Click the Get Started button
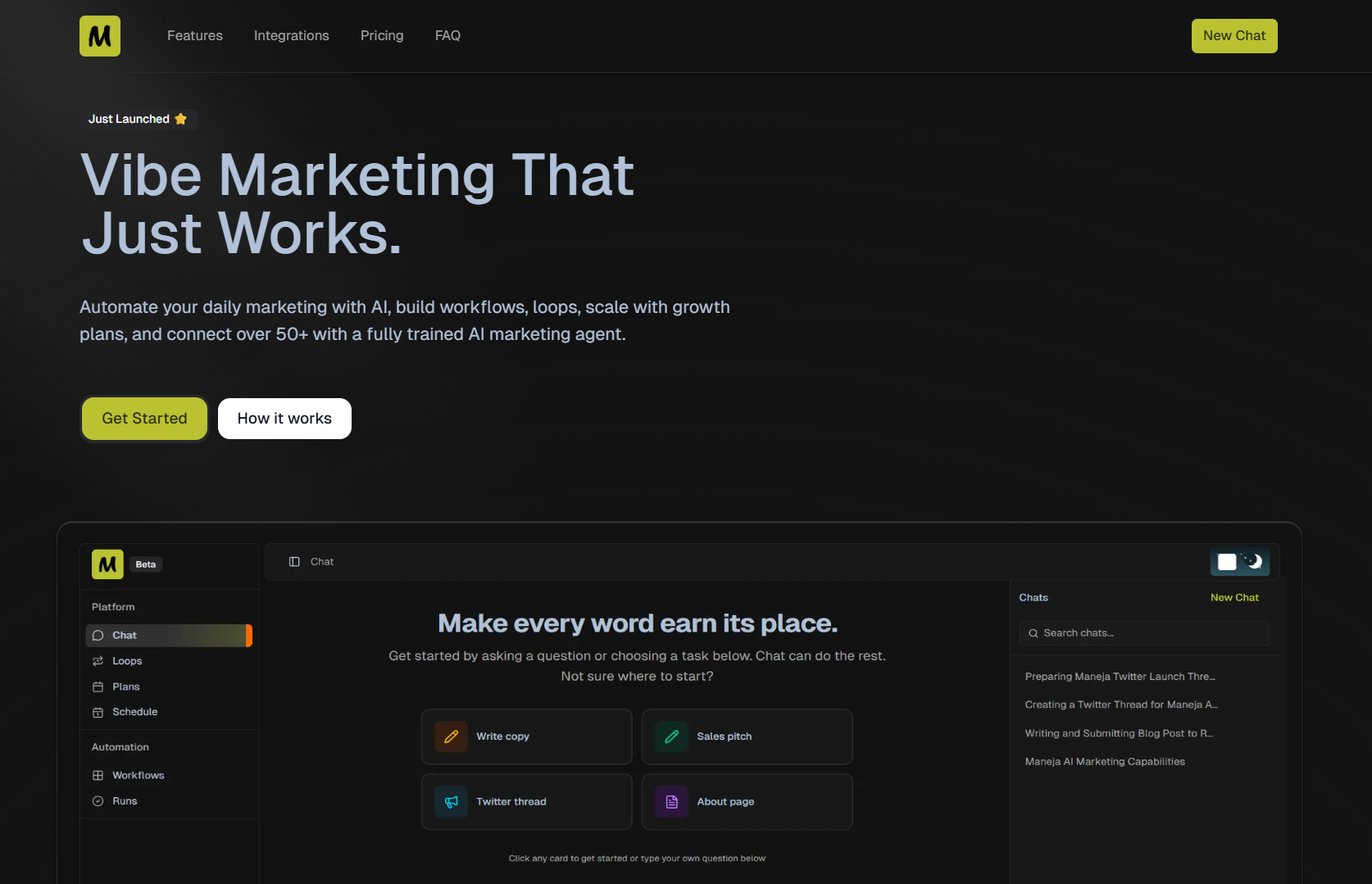This screenshot has height=884, width=1372. 143,418
